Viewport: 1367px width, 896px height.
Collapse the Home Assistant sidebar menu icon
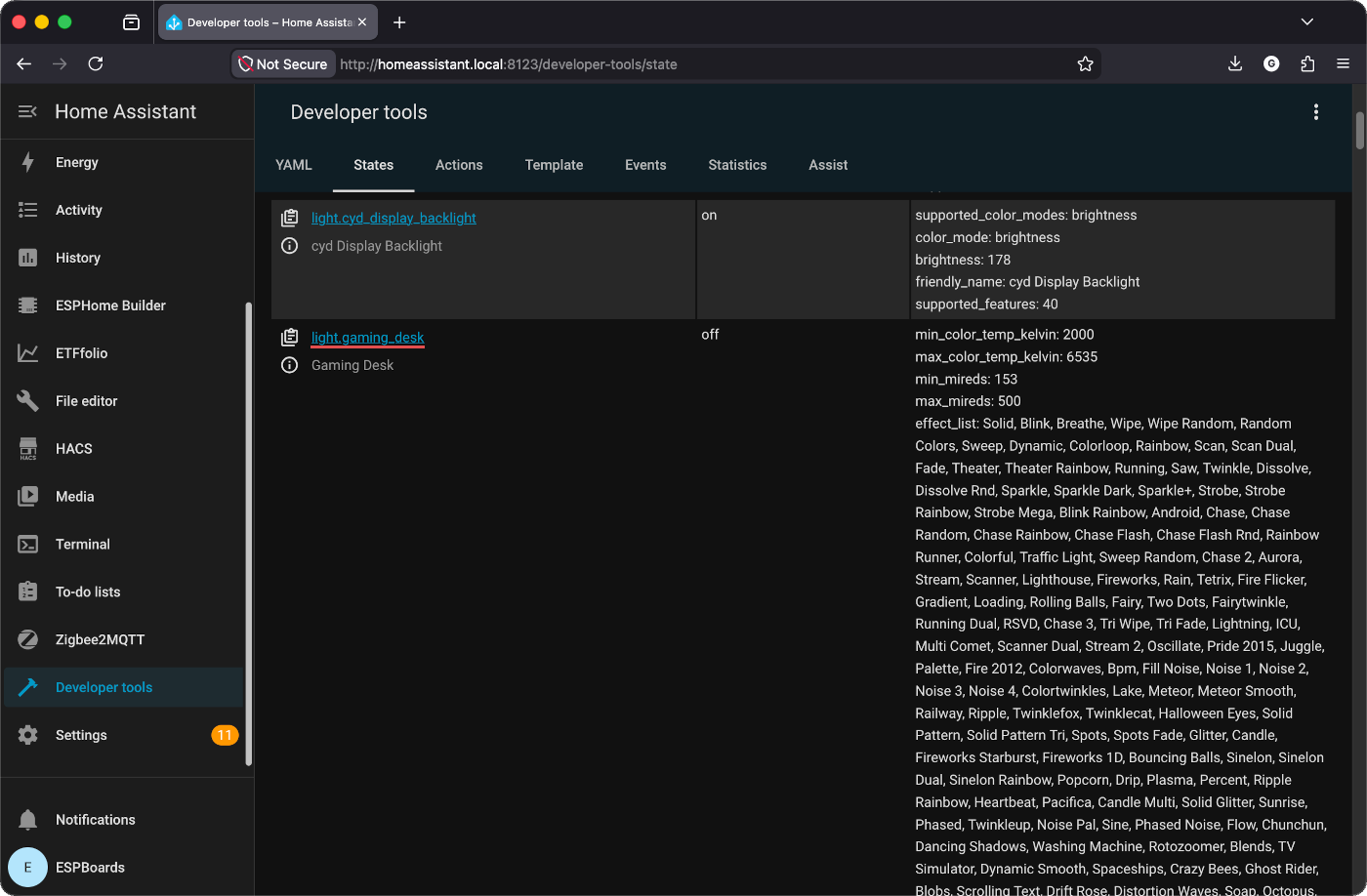[27, 112]
